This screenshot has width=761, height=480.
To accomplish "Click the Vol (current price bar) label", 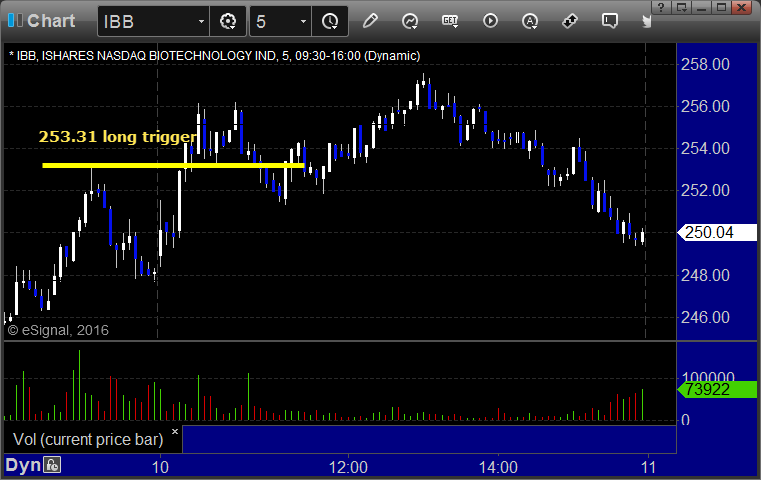I will 88,439.
